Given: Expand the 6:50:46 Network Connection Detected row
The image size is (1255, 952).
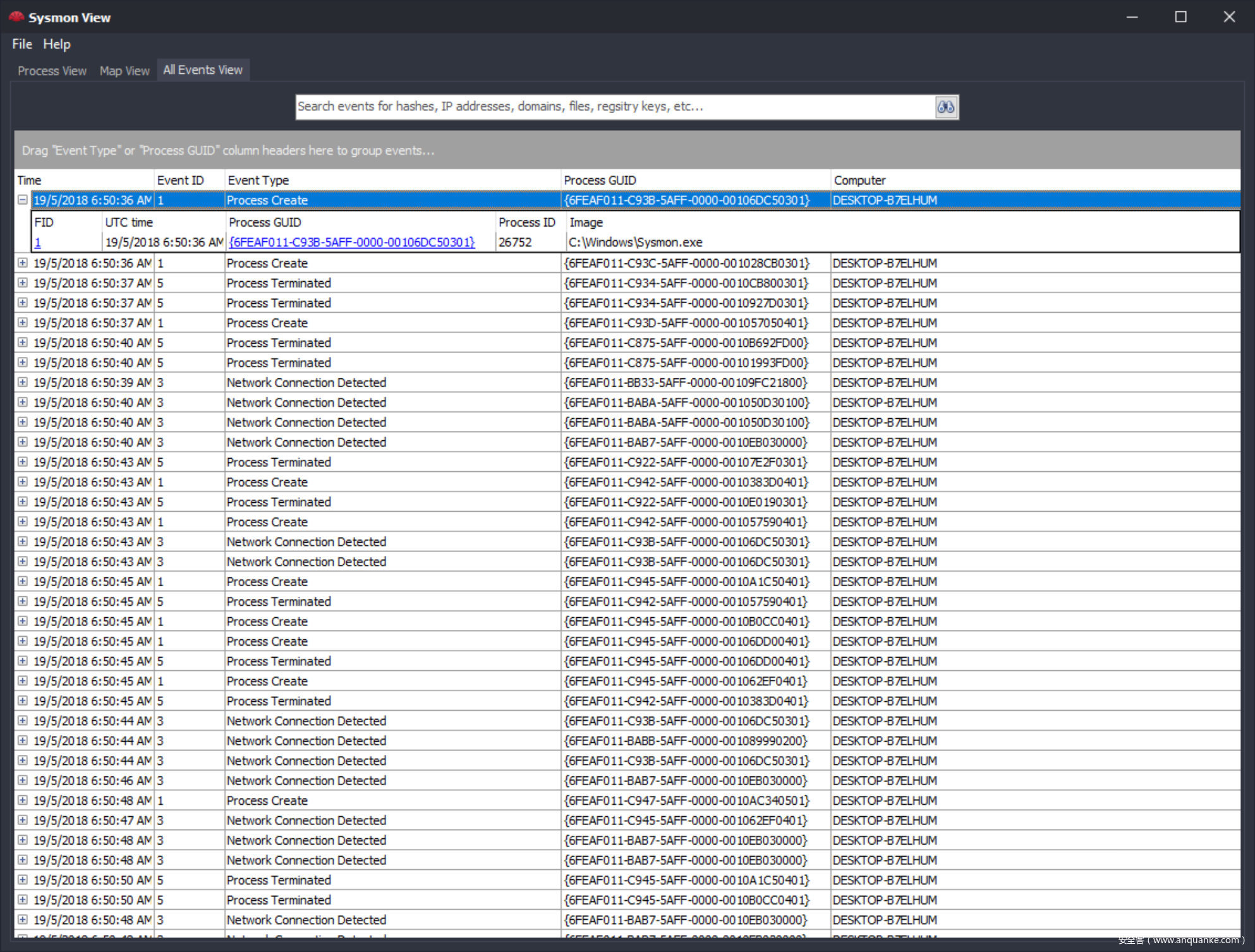Looking at the screenshot, I should 23,780.
